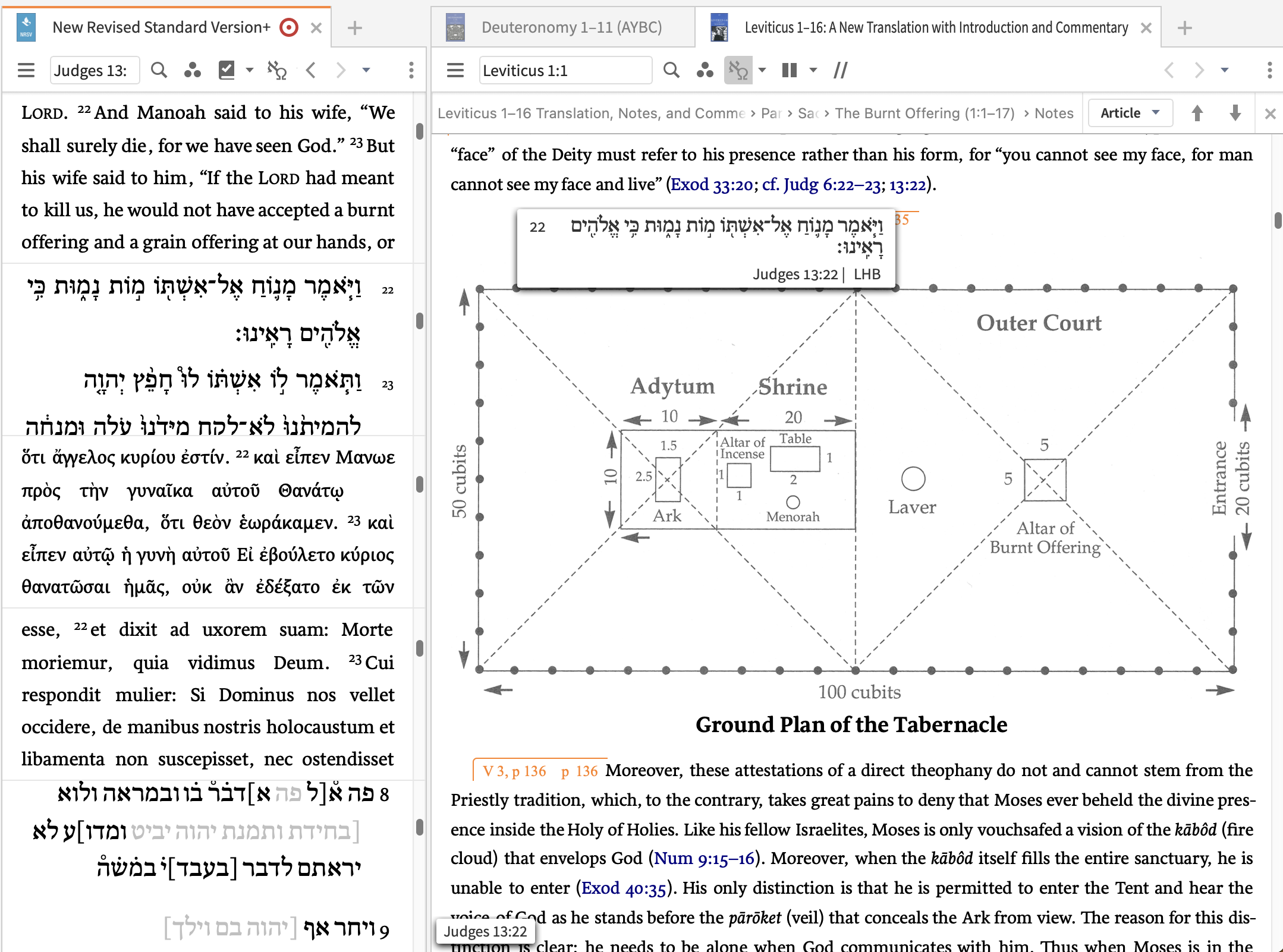Click the Judges 13 reference box

pos(95,71)
